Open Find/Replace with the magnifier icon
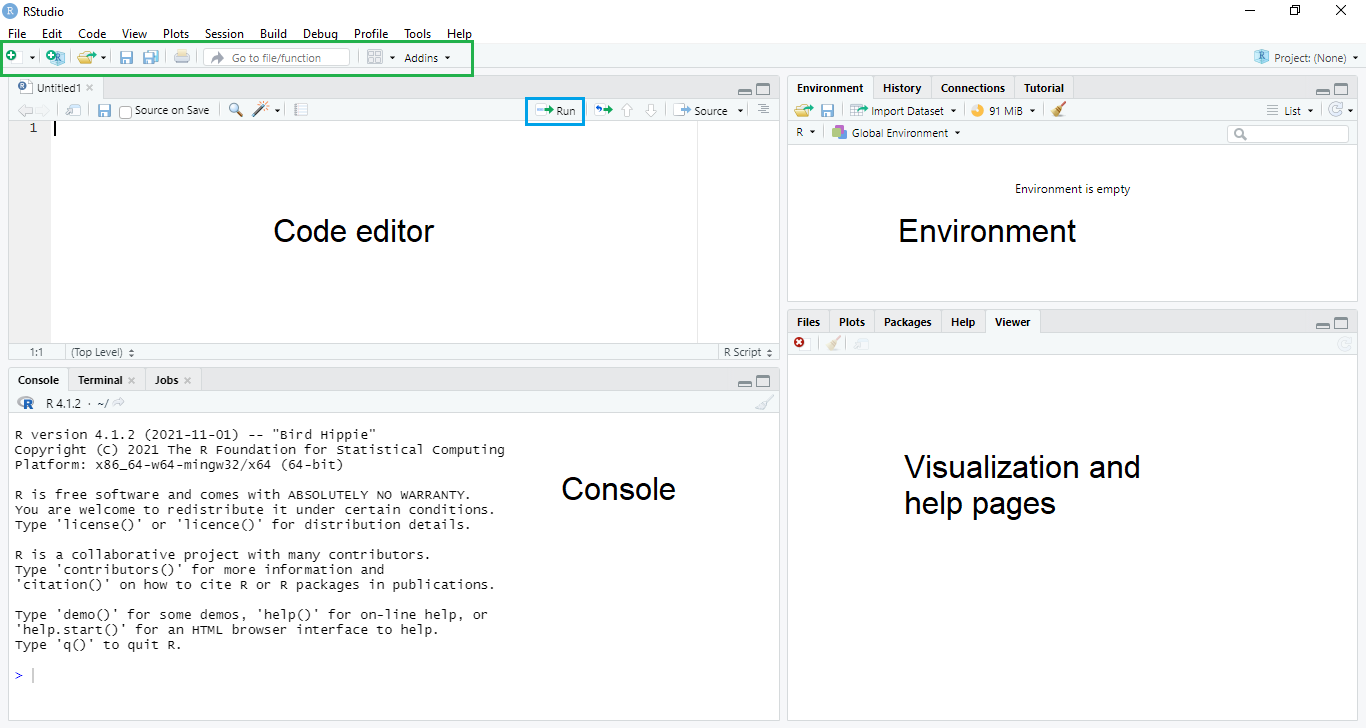This screenshot has height=728, width=1366. [235, 110]
